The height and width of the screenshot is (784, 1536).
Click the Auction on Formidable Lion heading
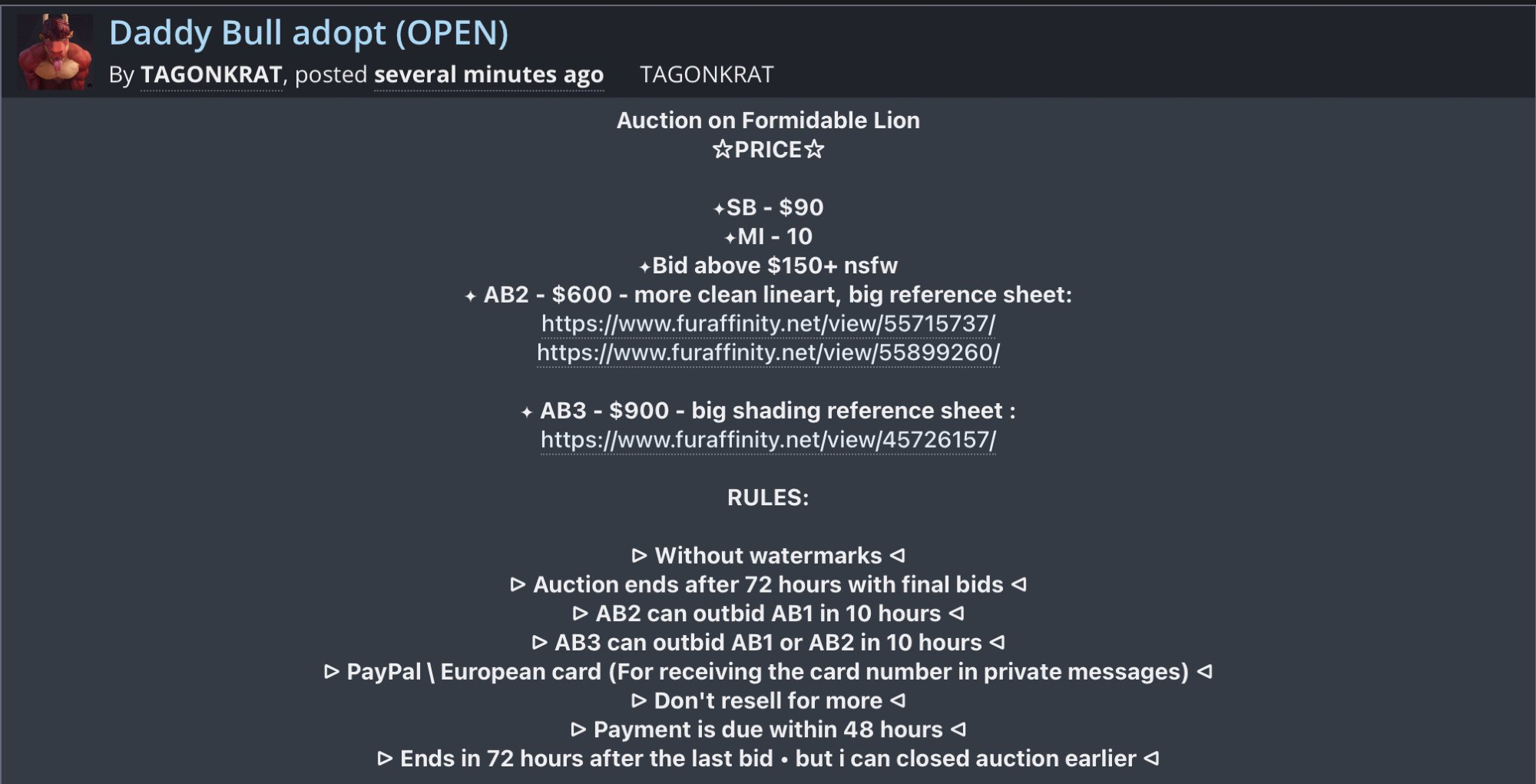768,121
